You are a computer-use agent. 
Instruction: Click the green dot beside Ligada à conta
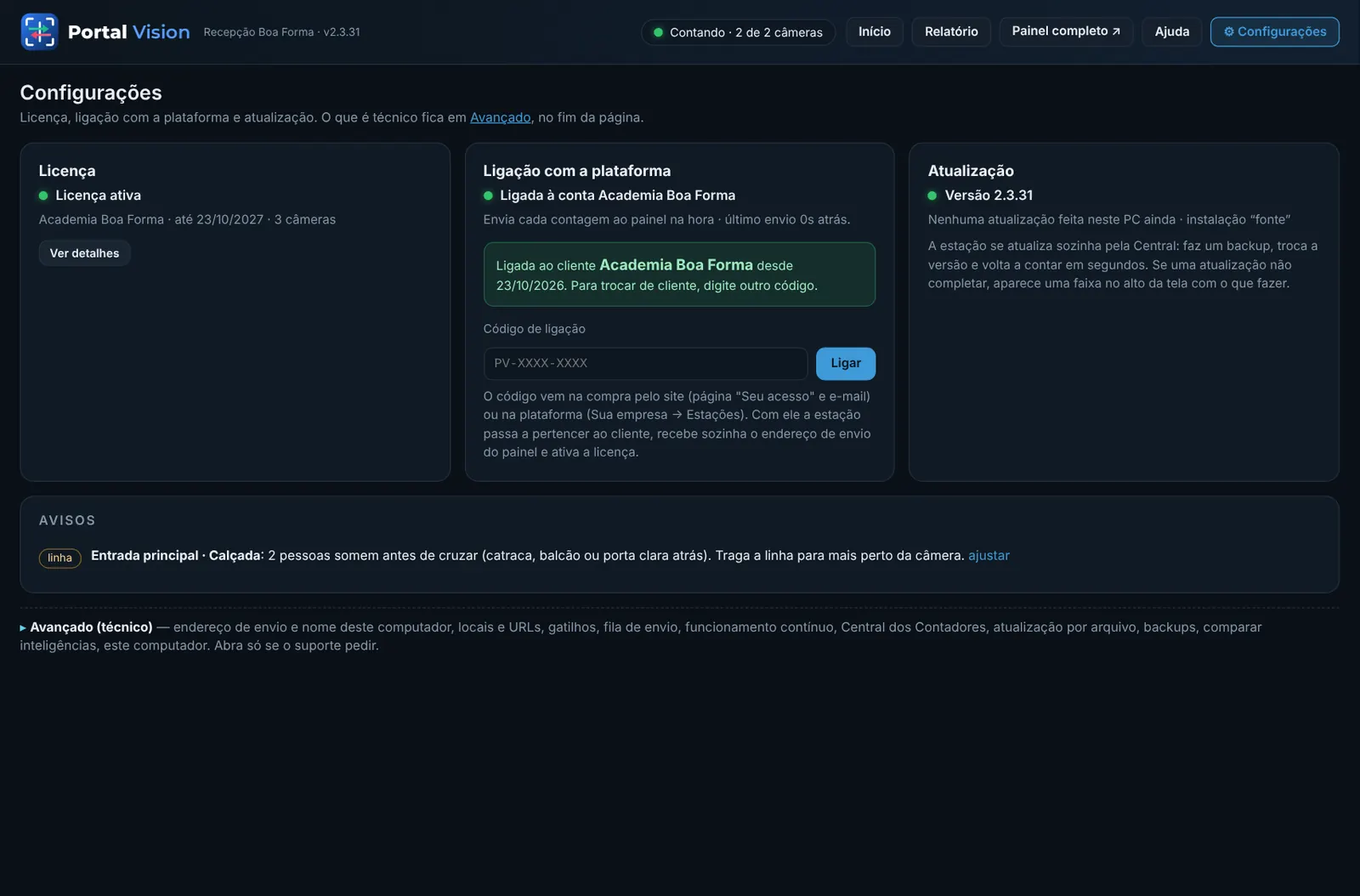pyautogui.click(x=488, y=196)
